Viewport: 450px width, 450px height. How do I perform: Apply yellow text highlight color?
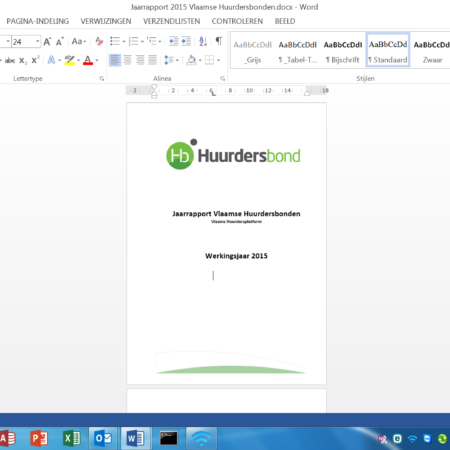tap(69, 60)
